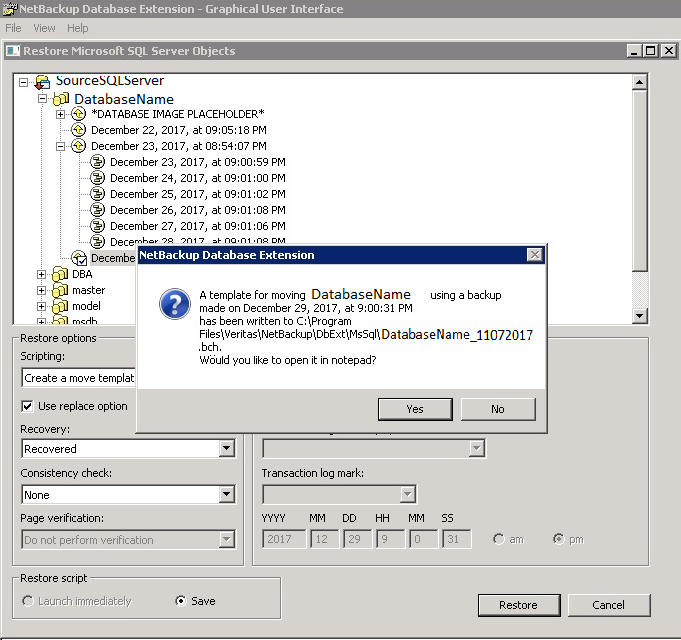The width and height of the screenshot is (681, 640).
Task: Click the DBA database folder icon
Action: [x=60, y=274]
